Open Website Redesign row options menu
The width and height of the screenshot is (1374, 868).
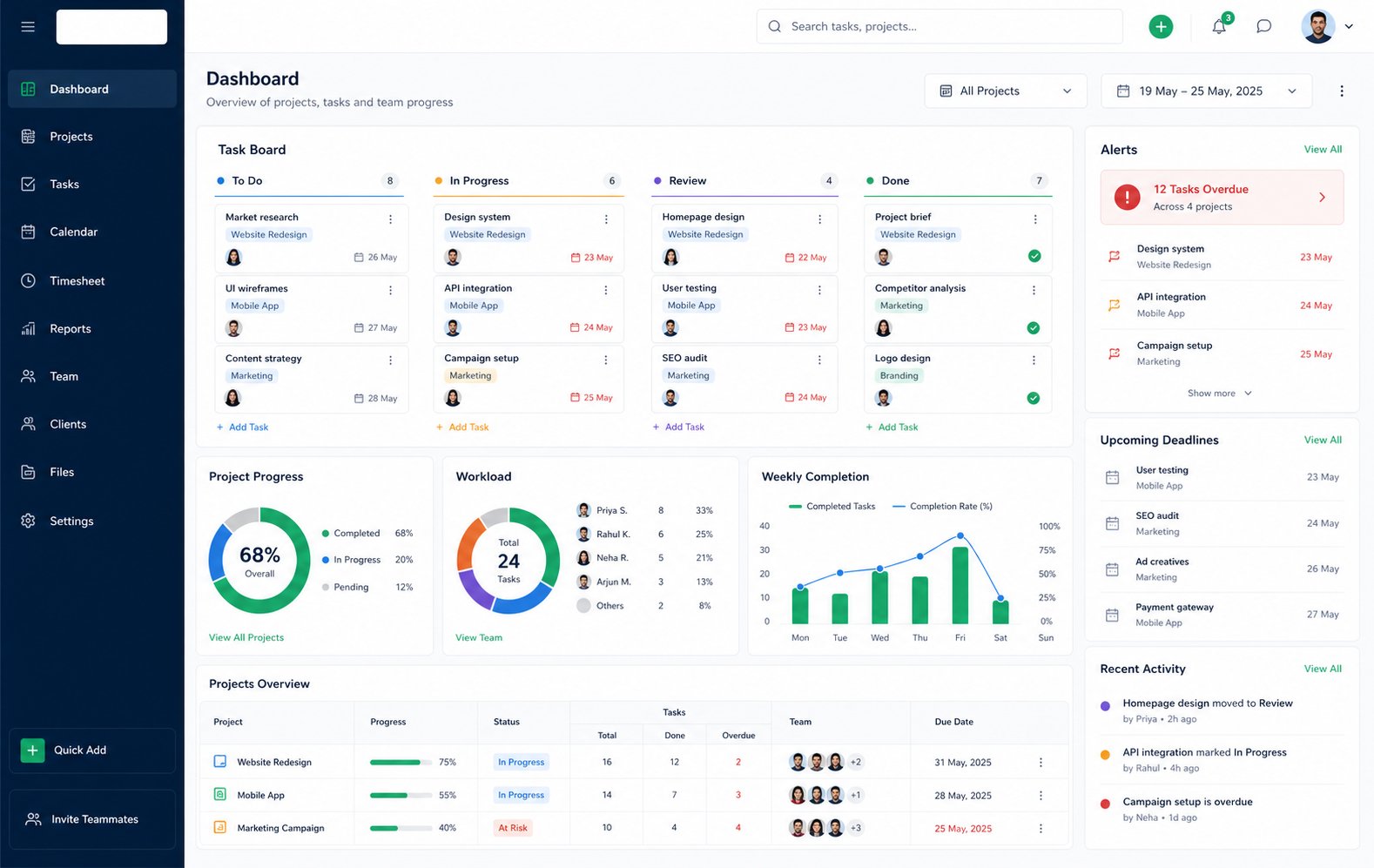pyautogui.click(x=1041, y=762)
